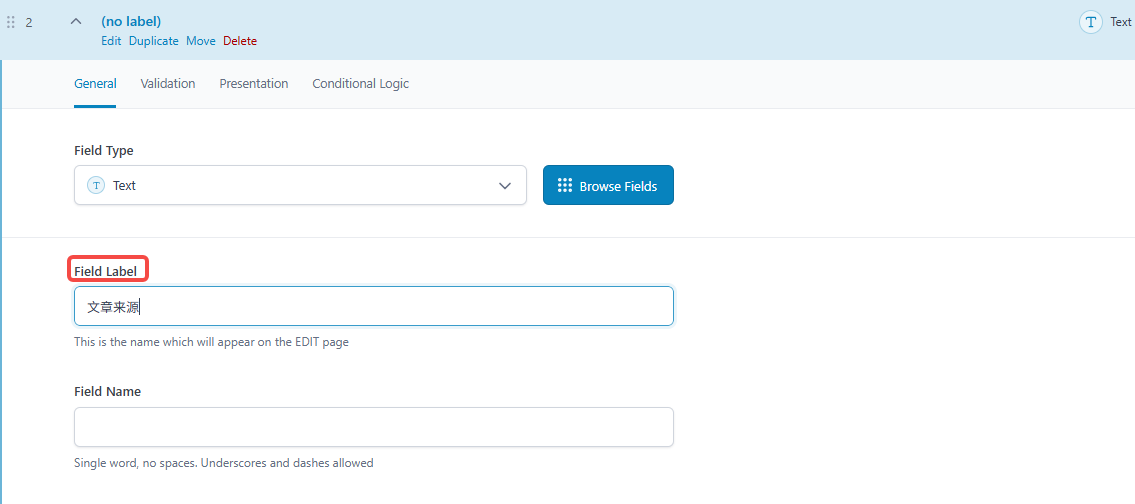
Task: Open the (no label) field title link
Action: pyautogui.click(x=131, y=21)
